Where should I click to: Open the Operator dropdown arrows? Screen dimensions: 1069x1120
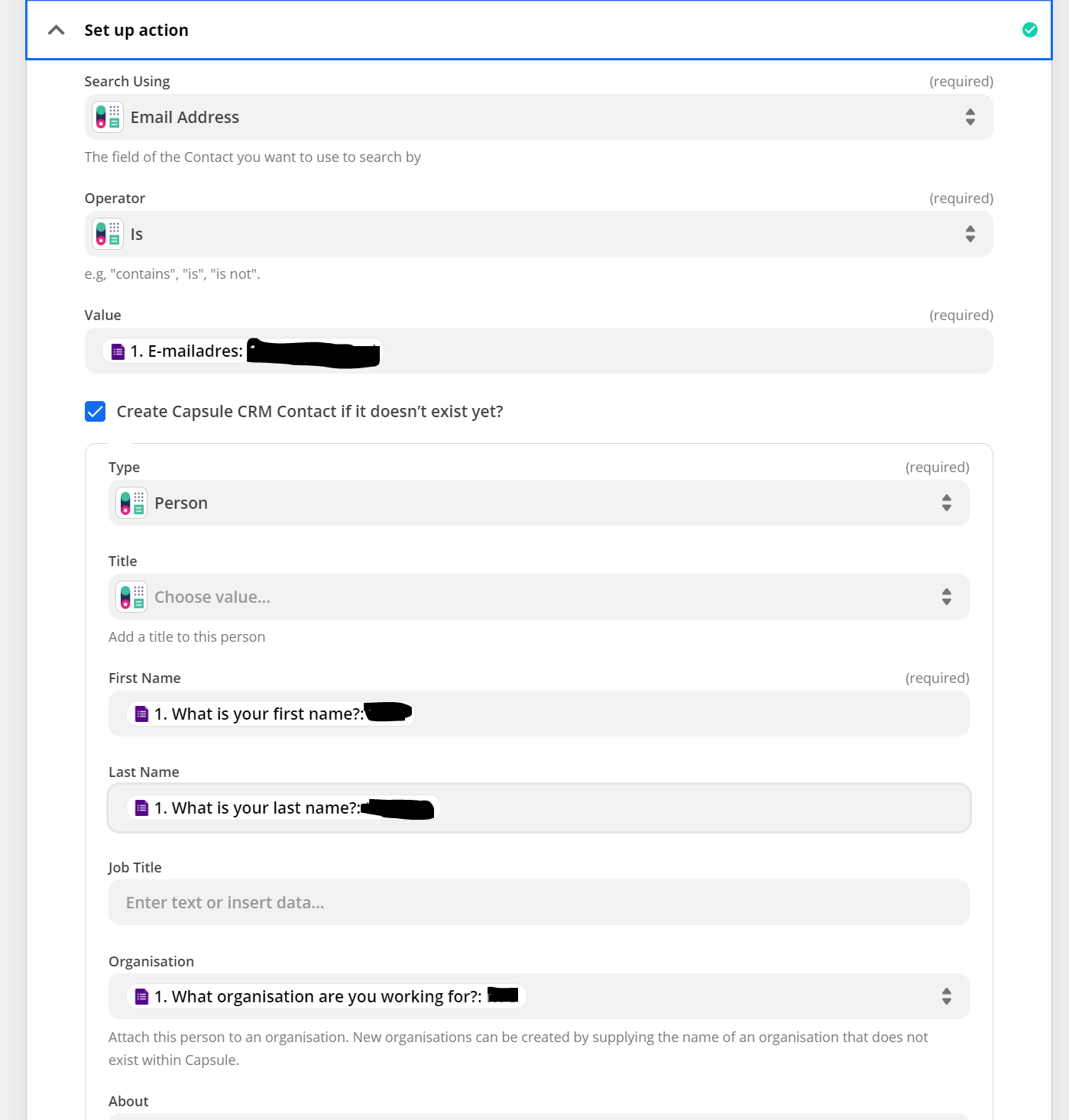[x=970, y=234]
